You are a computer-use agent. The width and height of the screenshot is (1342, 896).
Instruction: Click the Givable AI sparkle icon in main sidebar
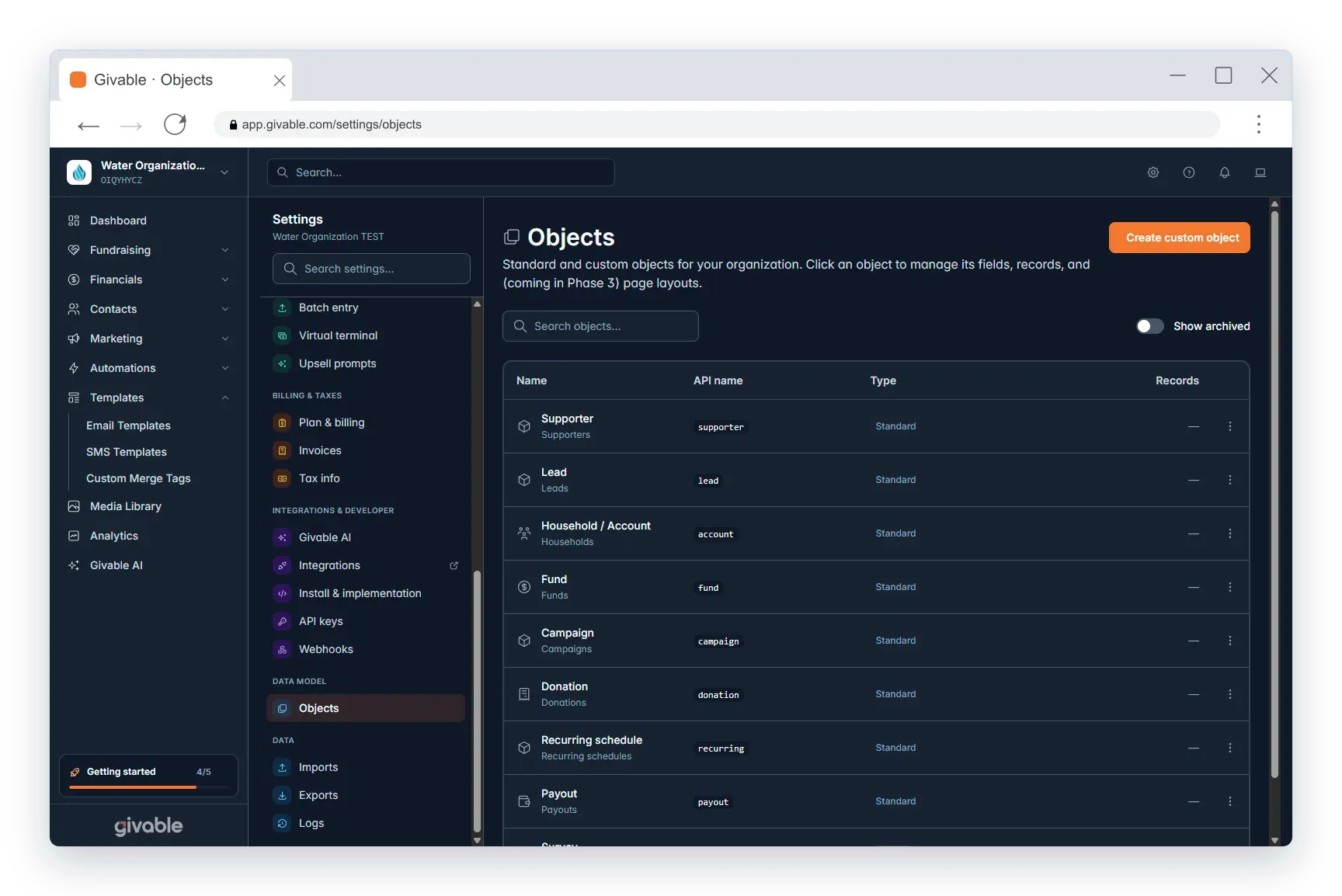74,565
